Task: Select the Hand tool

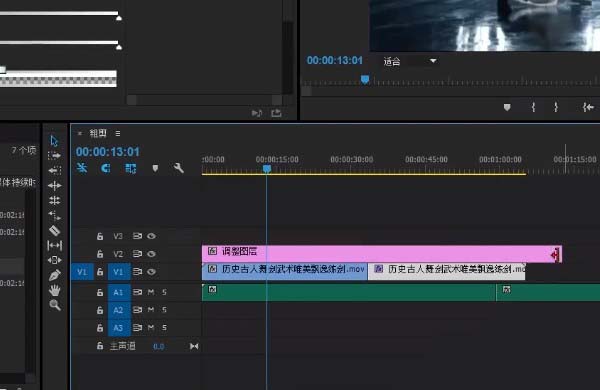Action: [x=54, y=290]
